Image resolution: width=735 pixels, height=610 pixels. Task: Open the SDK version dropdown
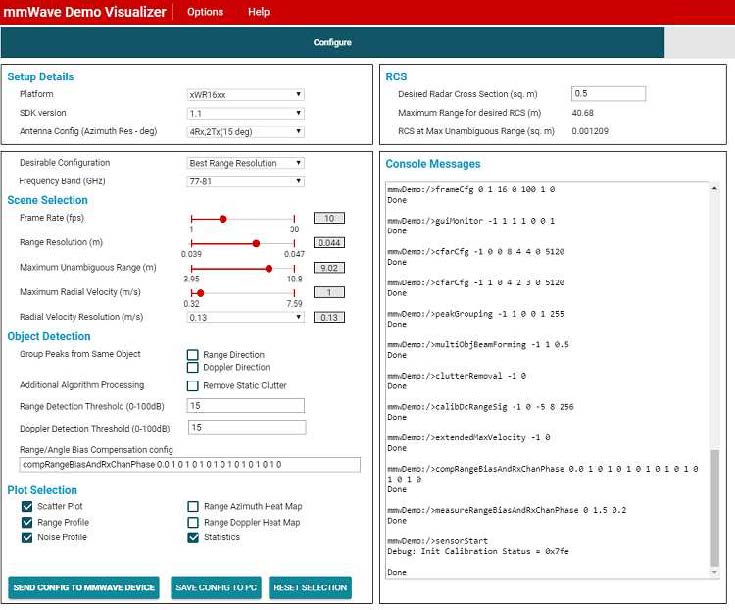[245, 113]
